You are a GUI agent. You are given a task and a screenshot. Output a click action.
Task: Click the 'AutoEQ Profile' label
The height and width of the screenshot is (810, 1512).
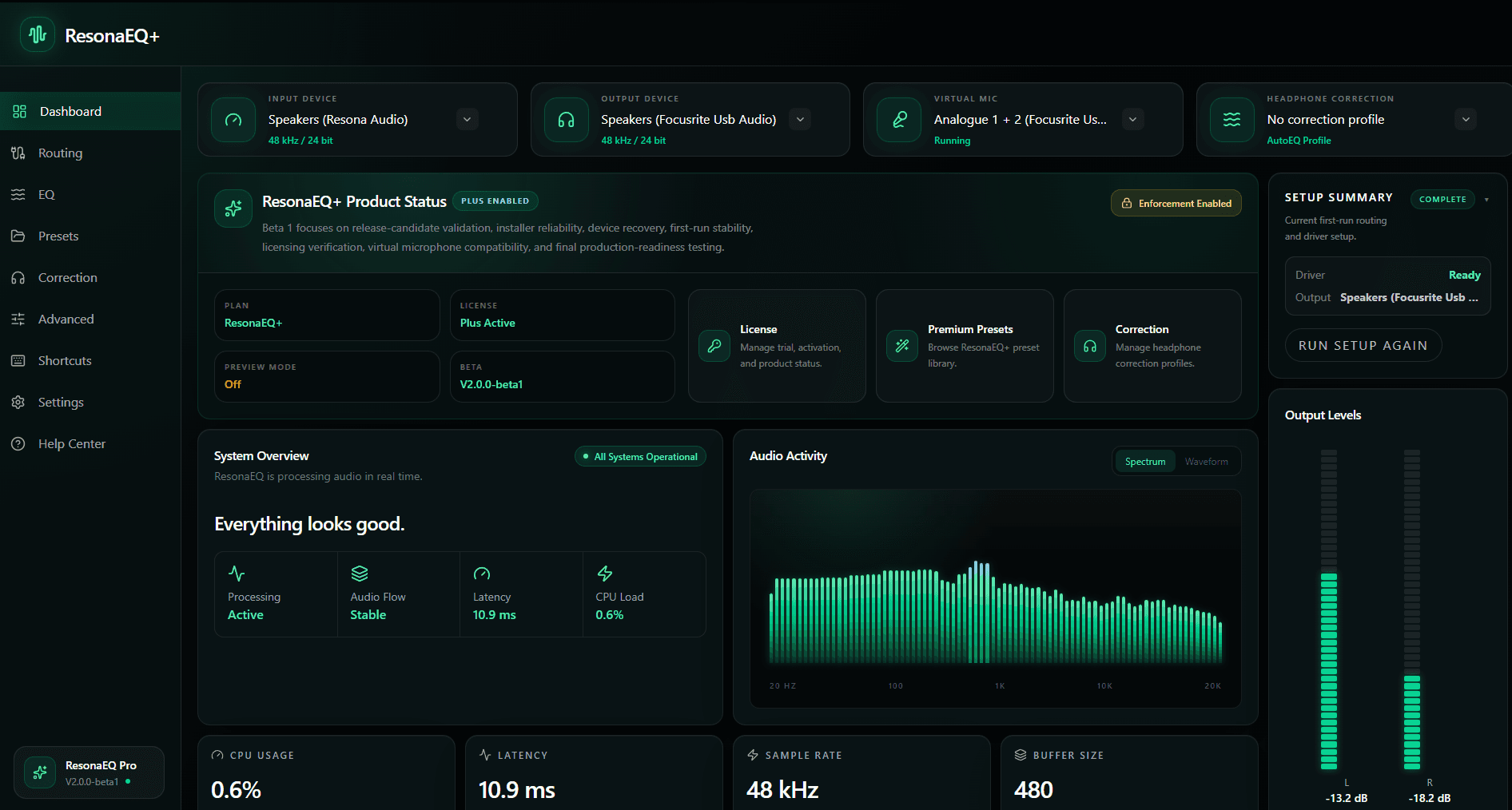pos(1299,141)
